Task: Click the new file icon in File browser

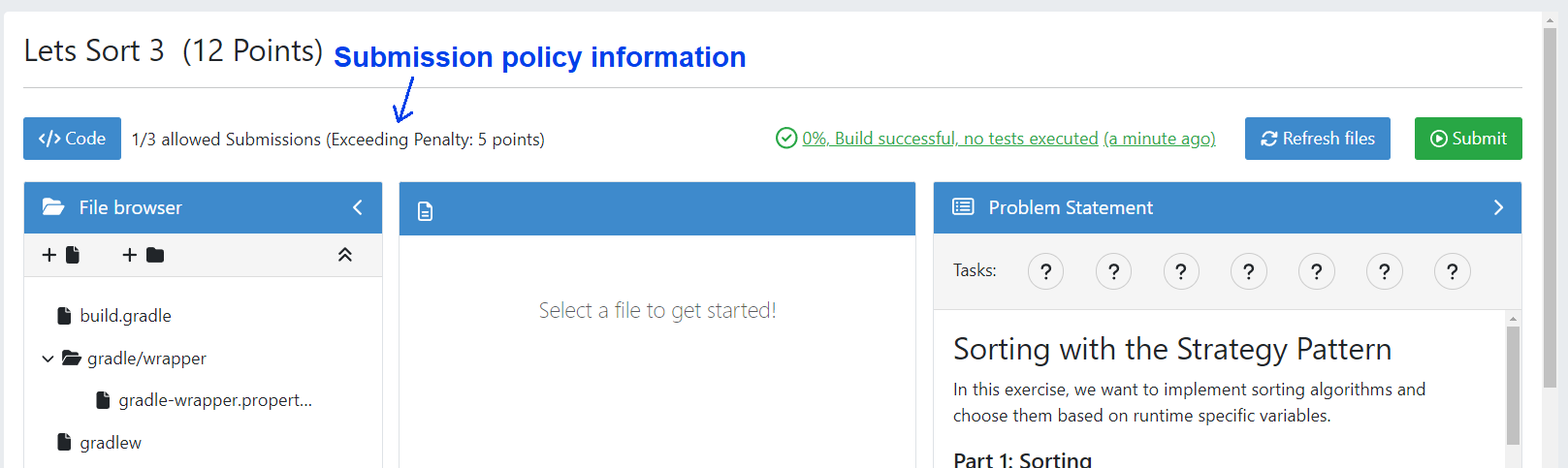Action: (61, 255)
